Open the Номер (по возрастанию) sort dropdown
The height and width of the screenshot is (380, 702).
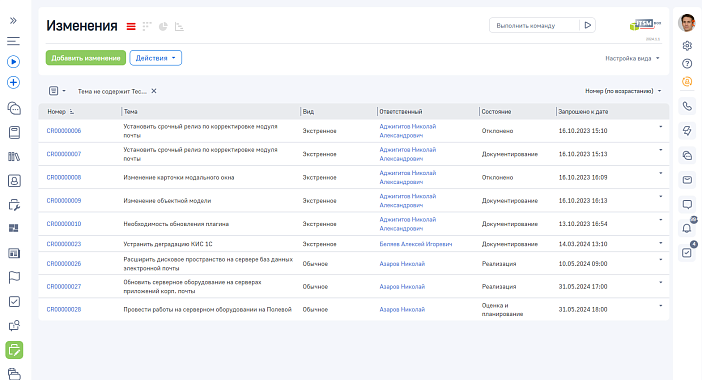tap(623, 91)
